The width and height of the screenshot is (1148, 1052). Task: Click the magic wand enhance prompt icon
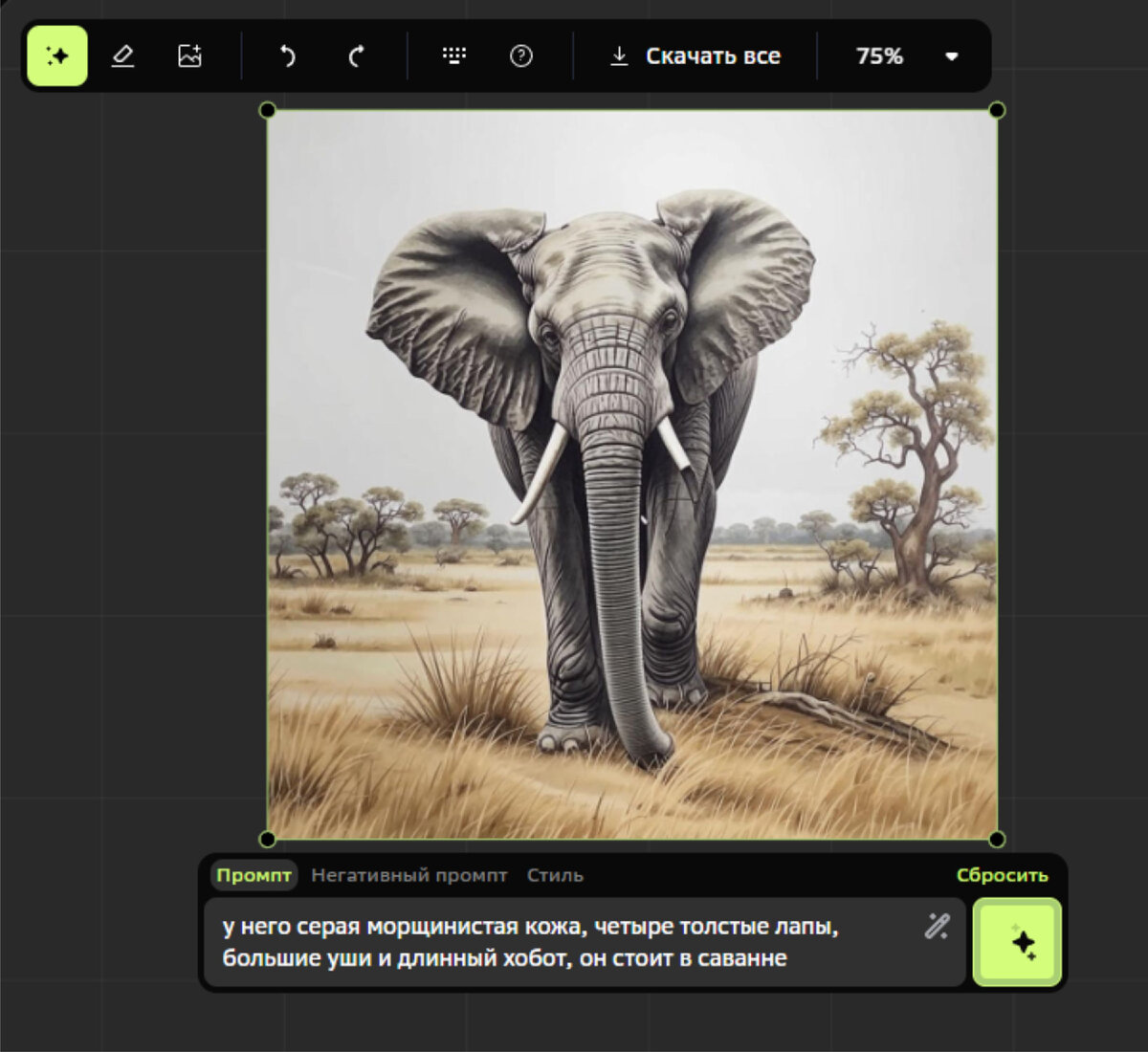937,926
